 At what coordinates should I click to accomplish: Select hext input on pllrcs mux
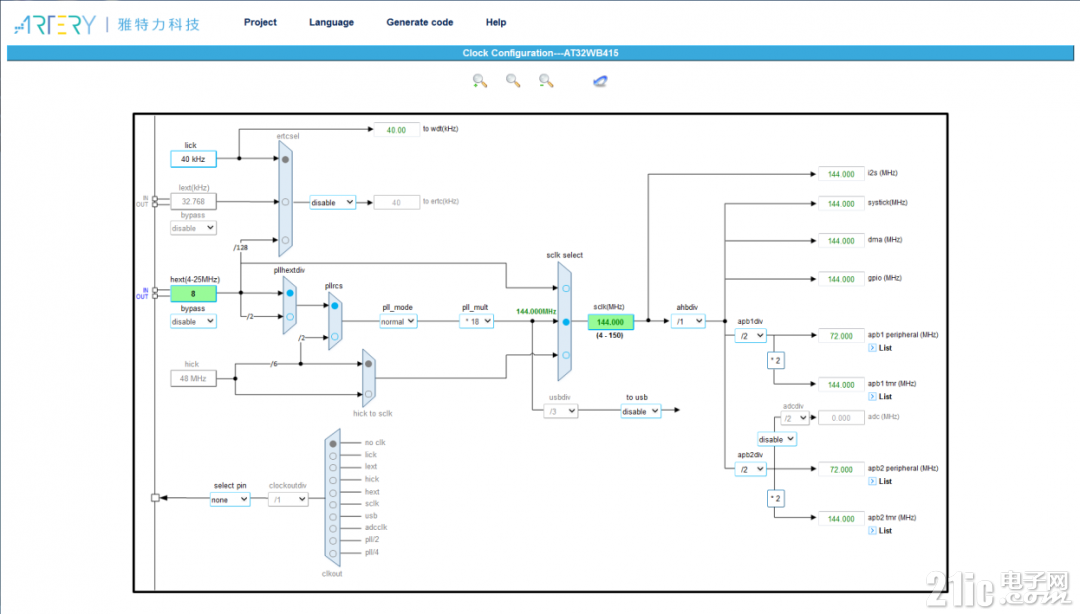pyautogui.click(x=335, y=305)
